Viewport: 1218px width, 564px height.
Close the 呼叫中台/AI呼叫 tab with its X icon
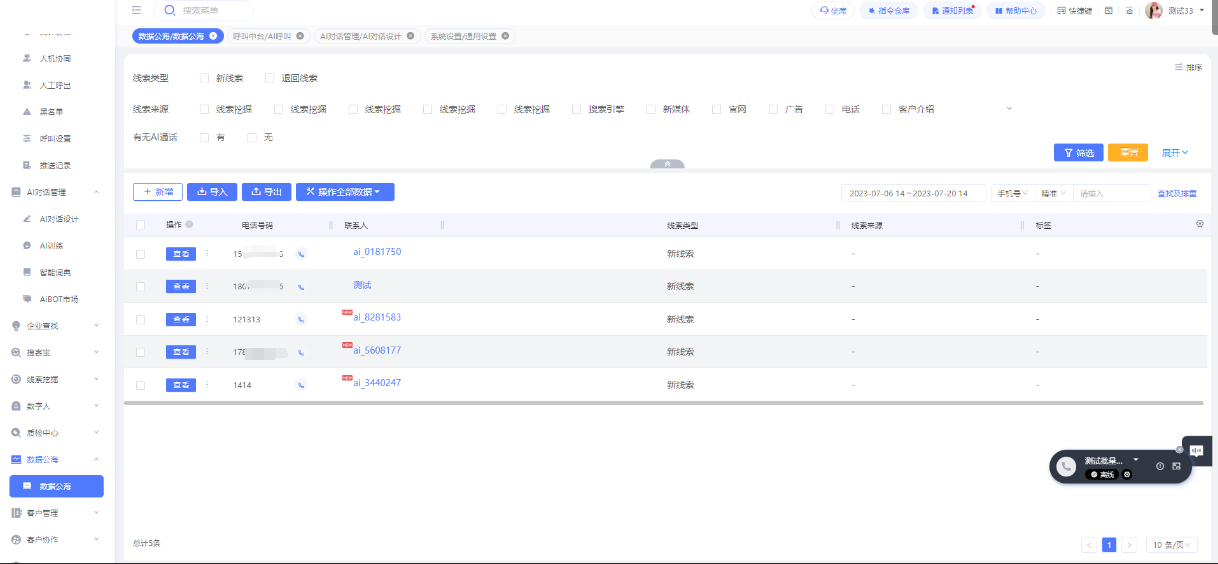[x=300, y=36]
